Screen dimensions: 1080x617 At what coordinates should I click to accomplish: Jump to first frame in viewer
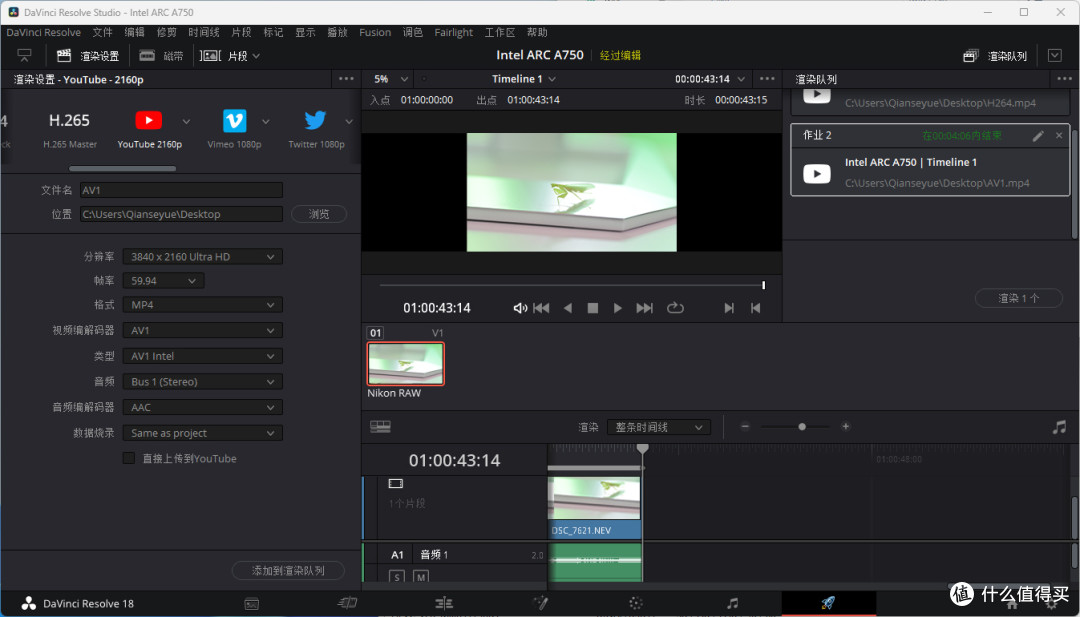point(541,308)
